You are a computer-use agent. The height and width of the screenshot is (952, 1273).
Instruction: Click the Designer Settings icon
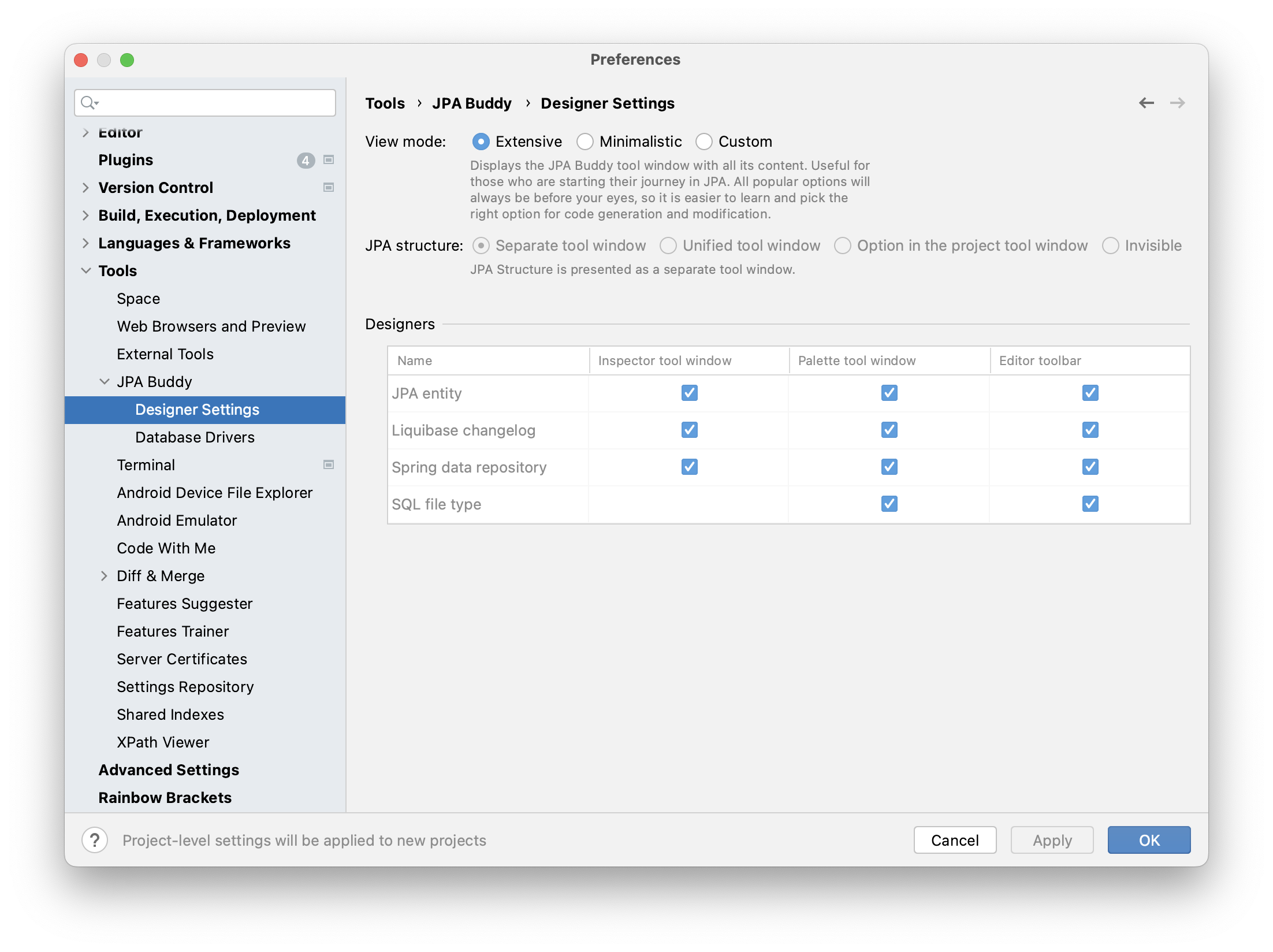pyautogui.click(x=196, y=408)
